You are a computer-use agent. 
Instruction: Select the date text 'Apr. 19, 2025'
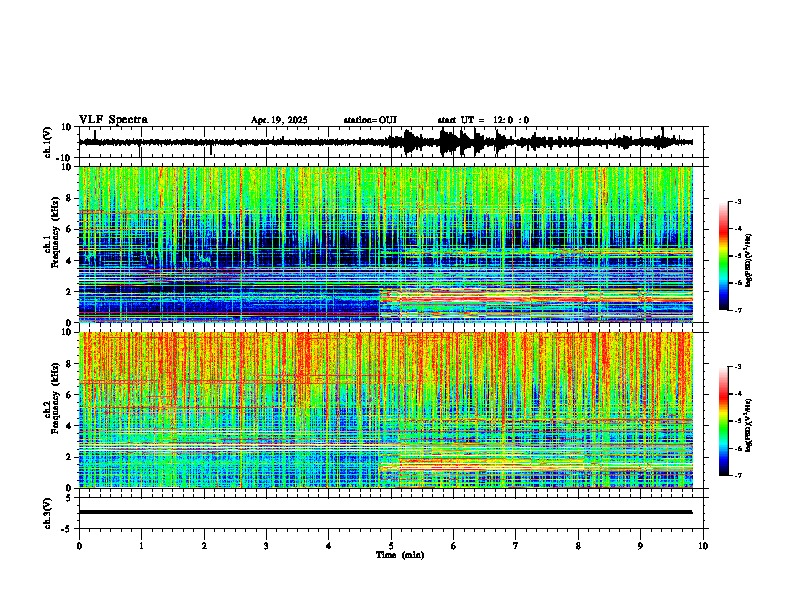coord(279,120)
